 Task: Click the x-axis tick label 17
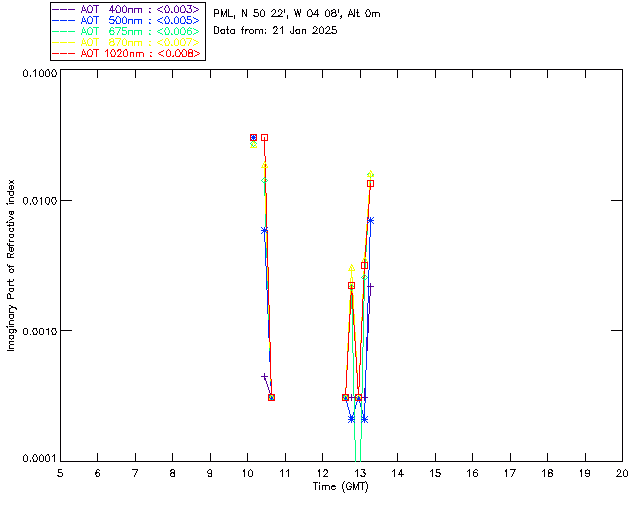tap(510, 473)
